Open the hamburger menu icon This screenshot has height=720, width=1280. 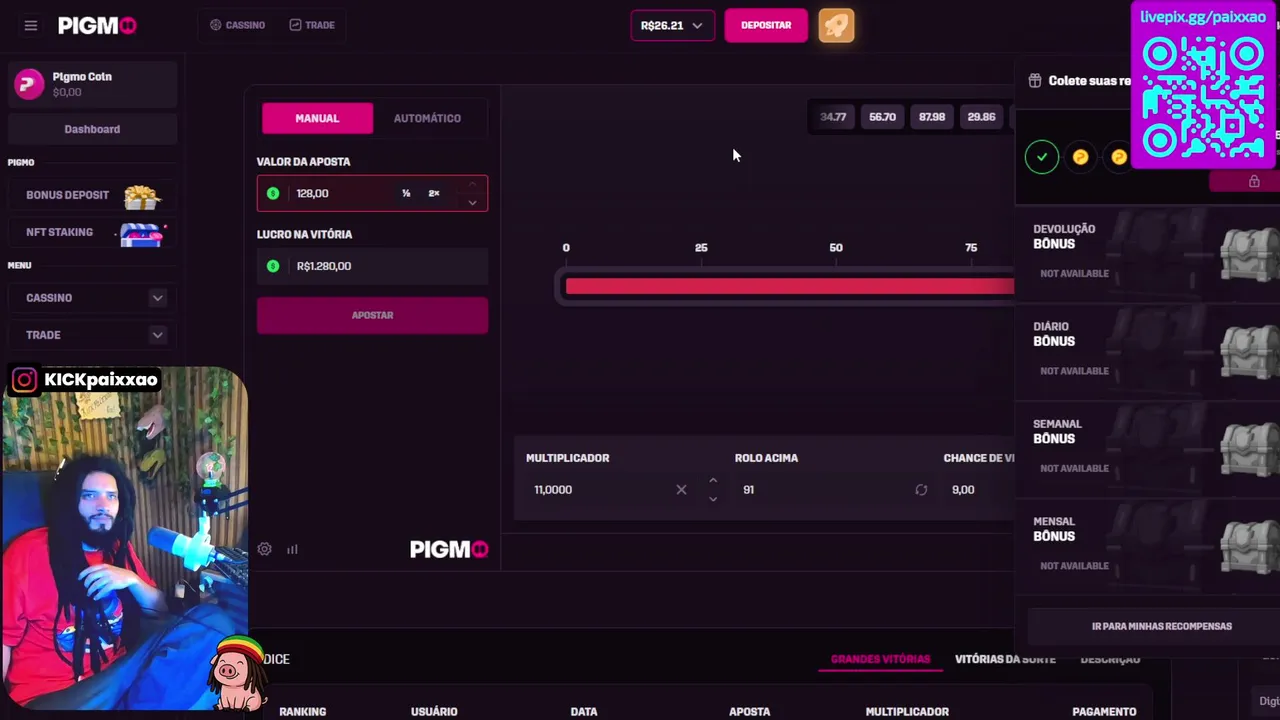[31, 25]
